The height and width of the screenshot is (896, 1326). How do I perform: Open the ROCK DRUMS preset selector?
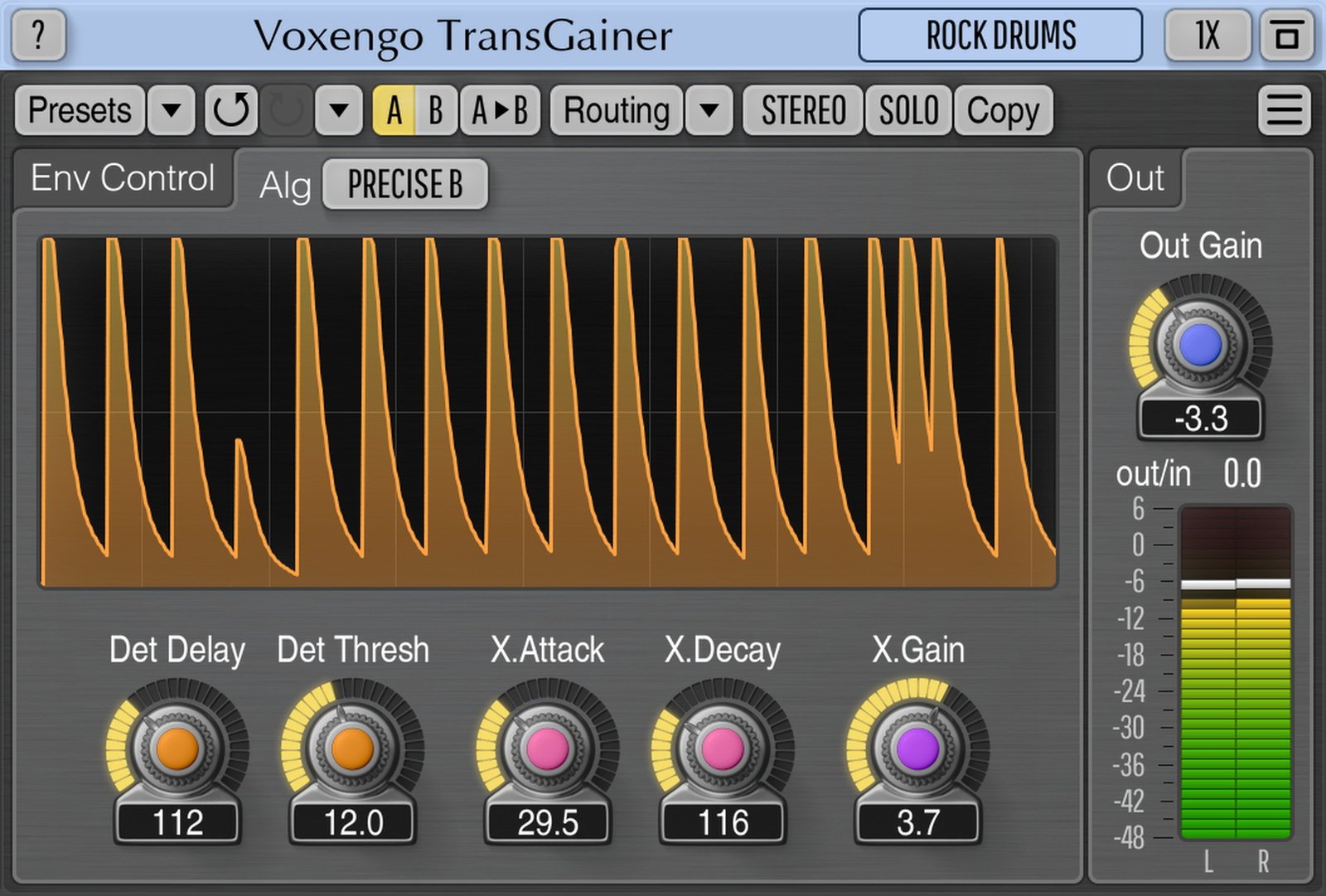coord(1000,36)
